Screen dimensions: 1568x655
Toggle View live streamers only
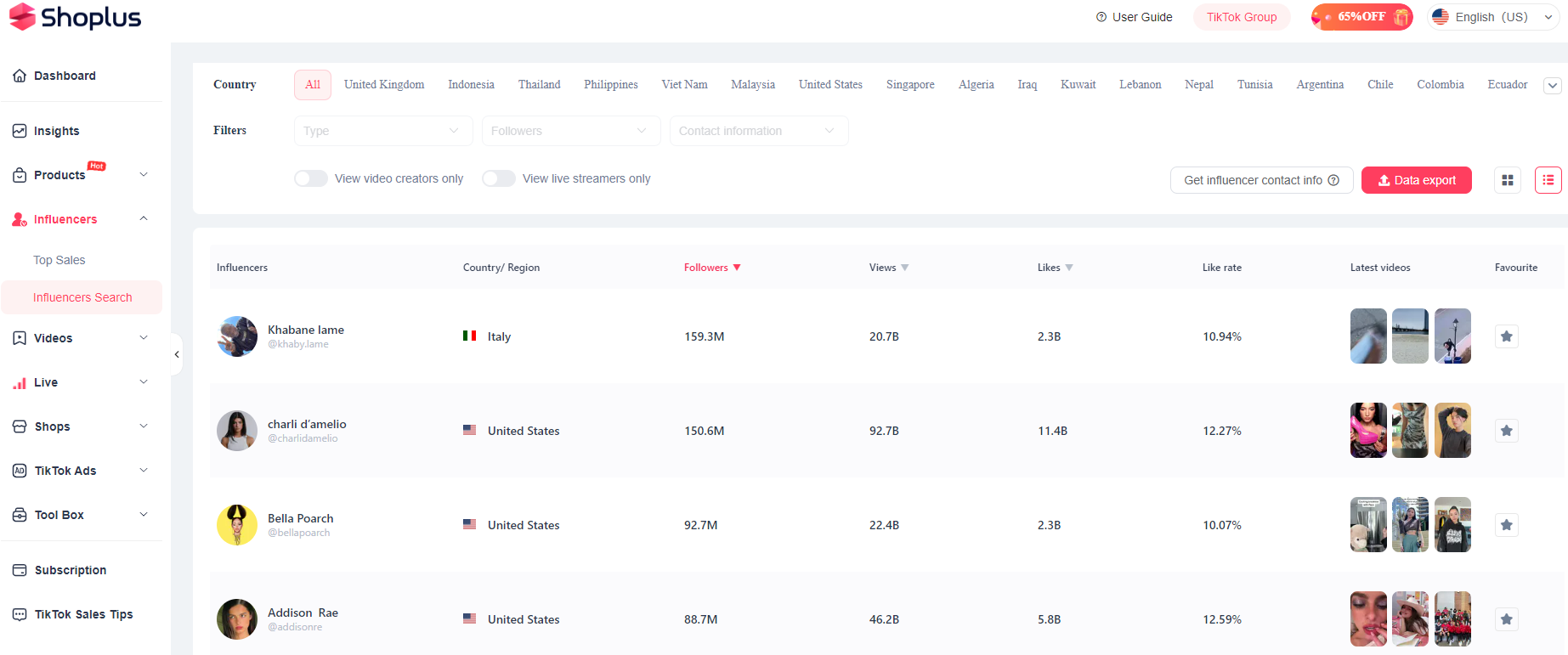click(x=499, y=178)
